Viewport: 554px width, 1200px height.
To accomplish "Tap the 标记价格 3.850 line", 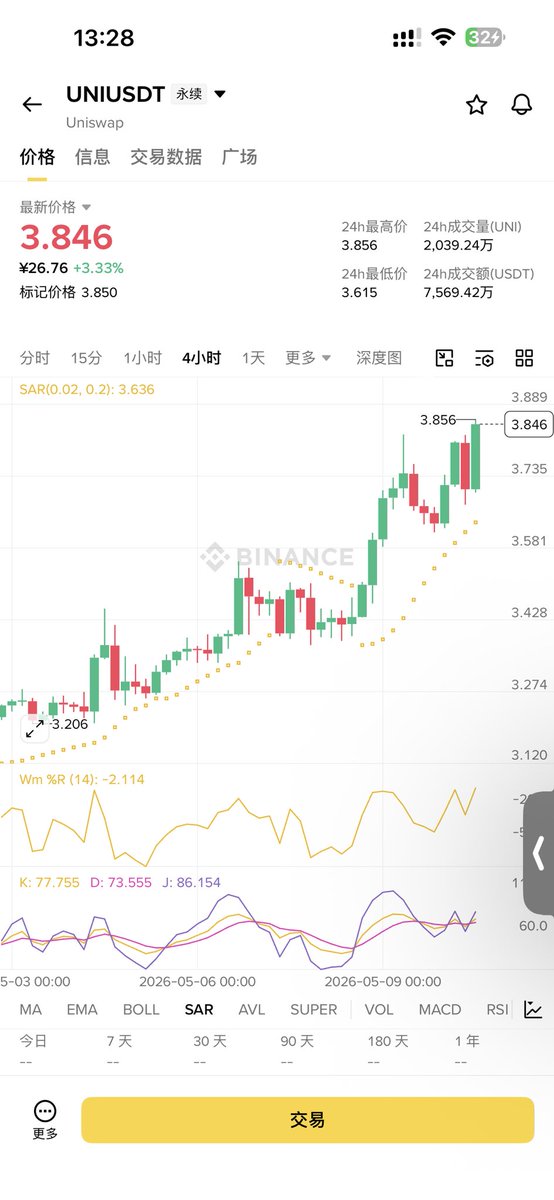I will [x=69, y=292].
